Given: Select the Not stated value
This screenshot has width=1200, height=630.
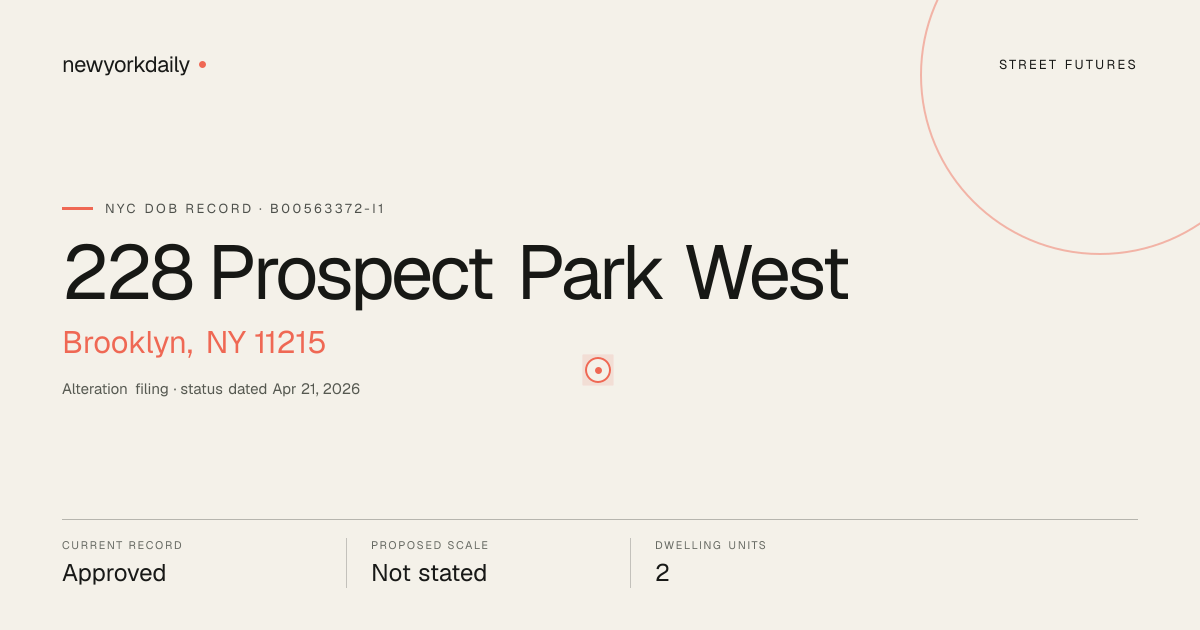Looking at the screenshot, I should point(429,573).
